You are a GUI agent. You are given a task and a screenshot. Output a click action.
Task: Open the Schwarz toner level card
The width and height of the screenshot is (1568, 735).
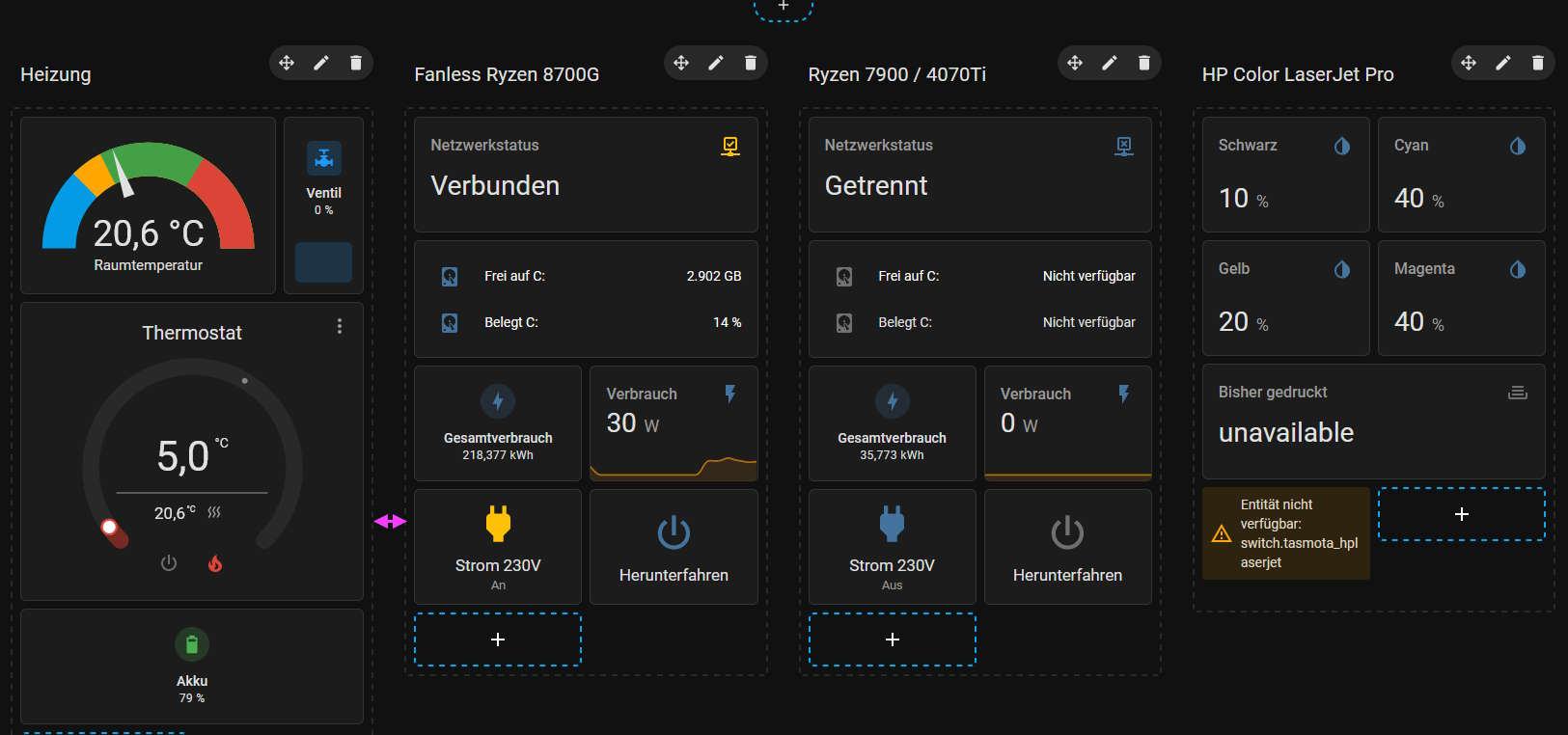point(1285,175)
